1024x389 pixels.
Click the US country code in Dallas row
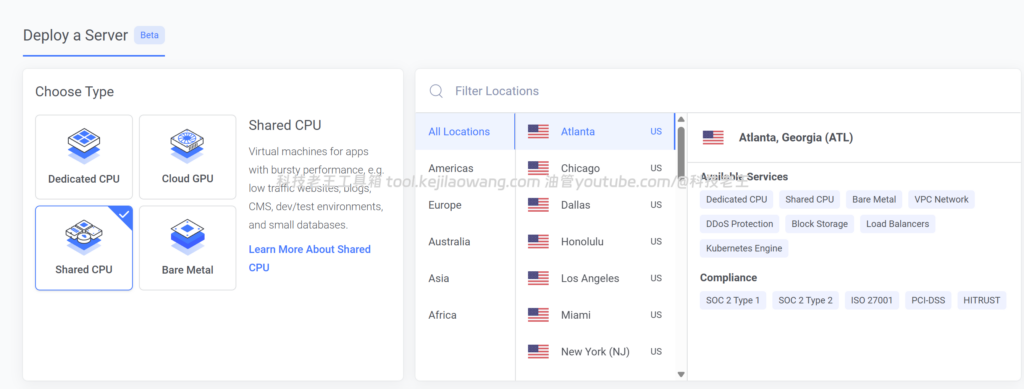click(656, 205)
